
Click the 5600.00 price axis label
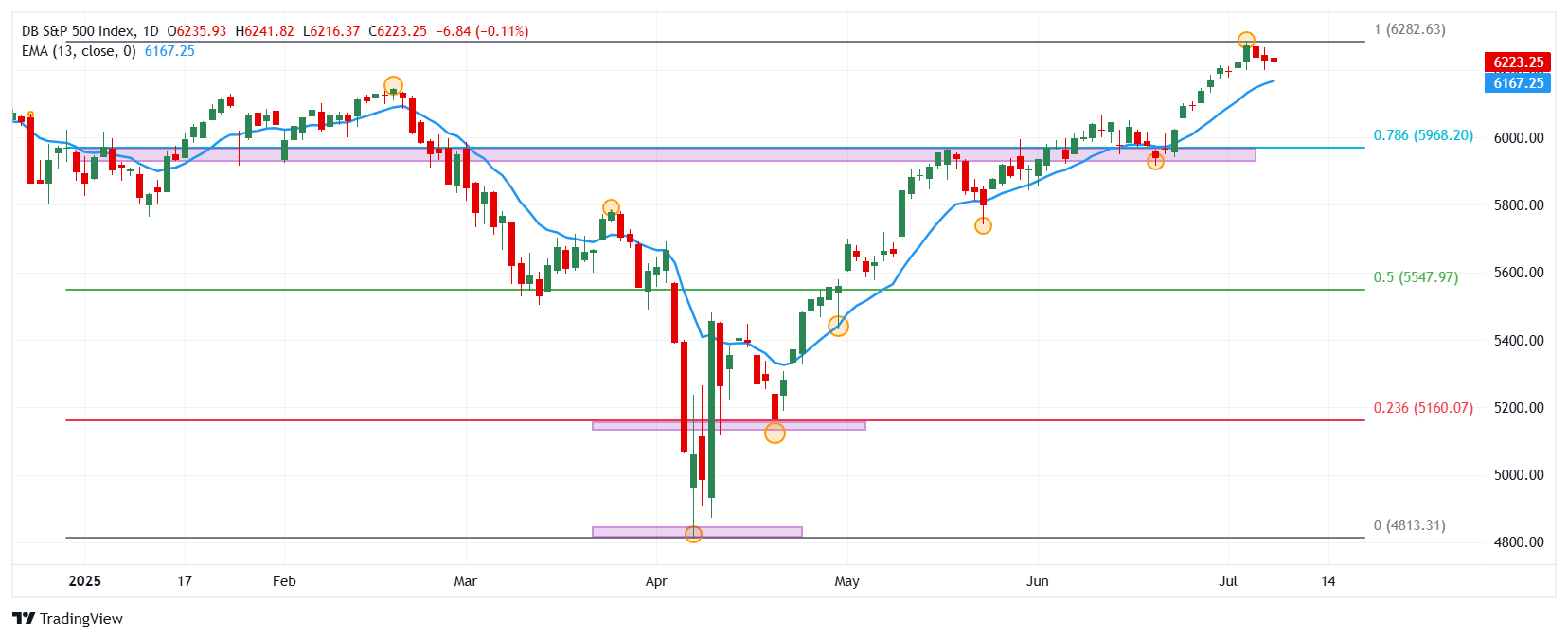(x=1519, y=273)
